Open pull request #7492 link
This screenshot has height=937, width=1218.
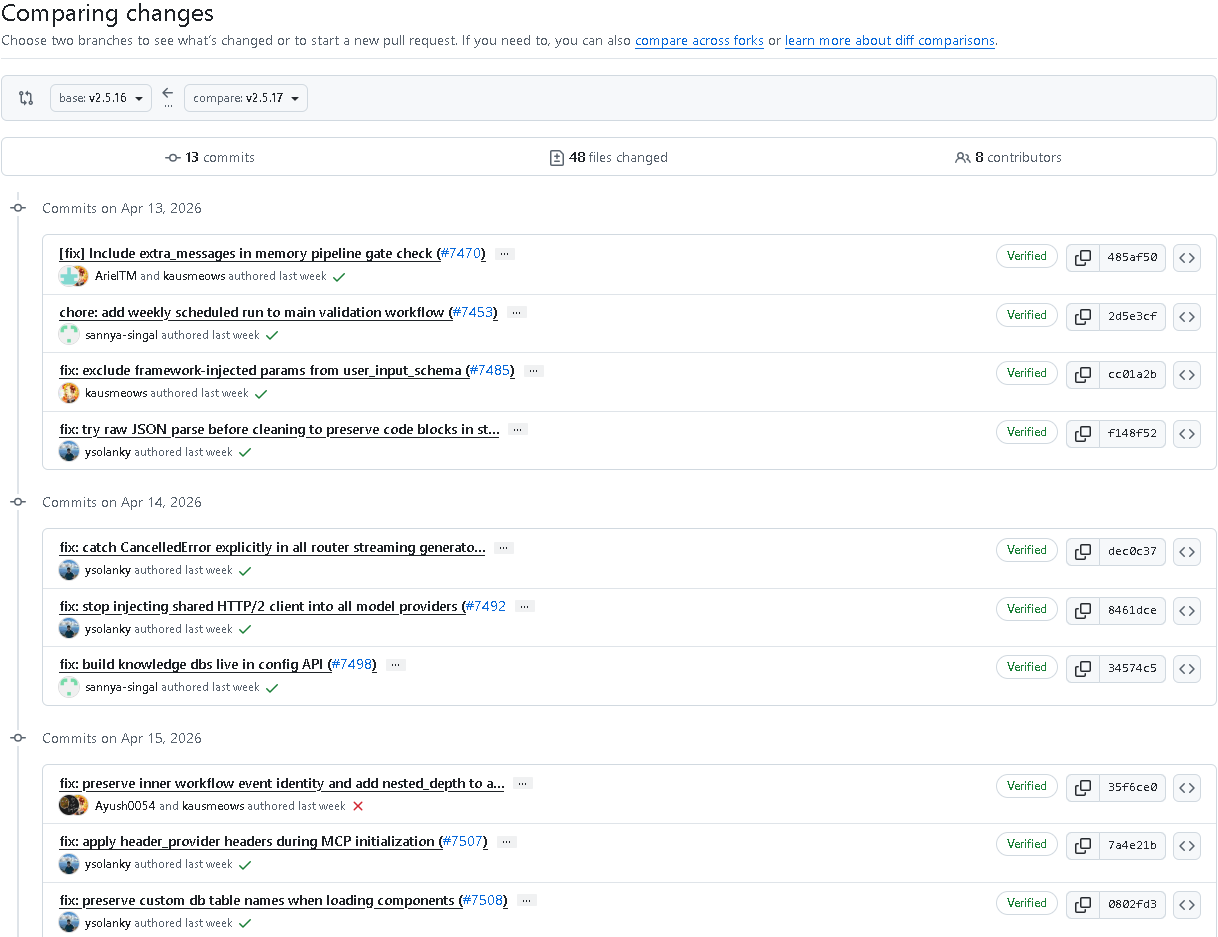[x=486, y=606]
